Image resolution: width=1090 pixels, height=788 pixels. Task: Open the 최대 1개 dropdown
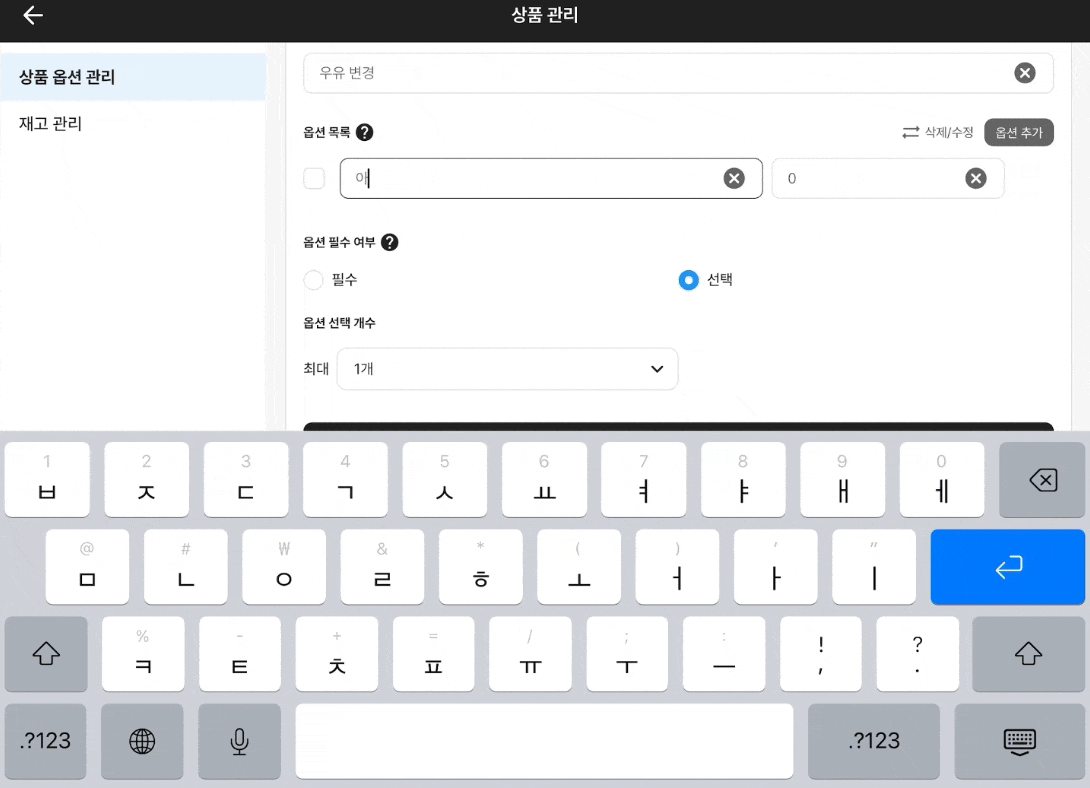[x=507, y=369]
